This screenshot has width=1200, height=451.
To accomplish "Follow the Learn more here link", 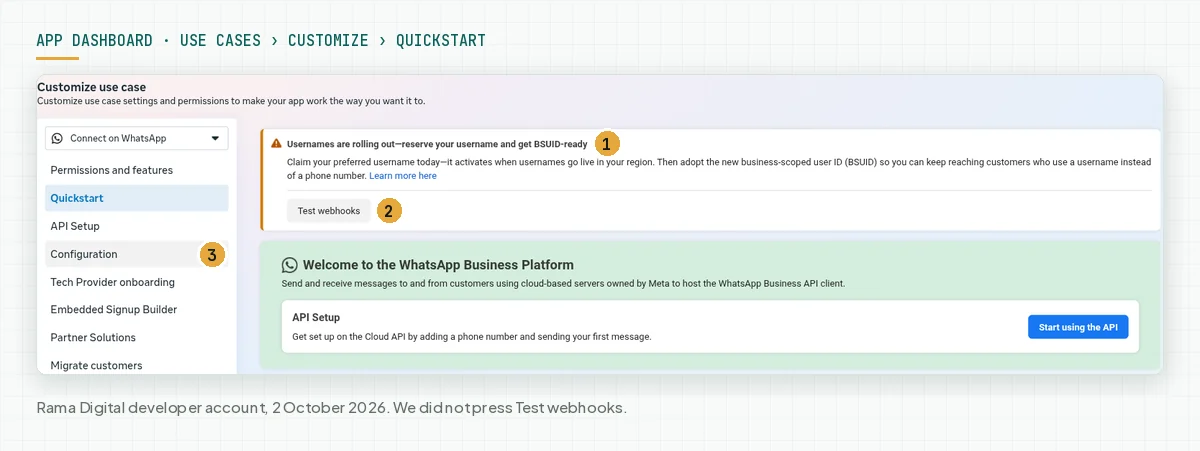I will tap(403, 176).
